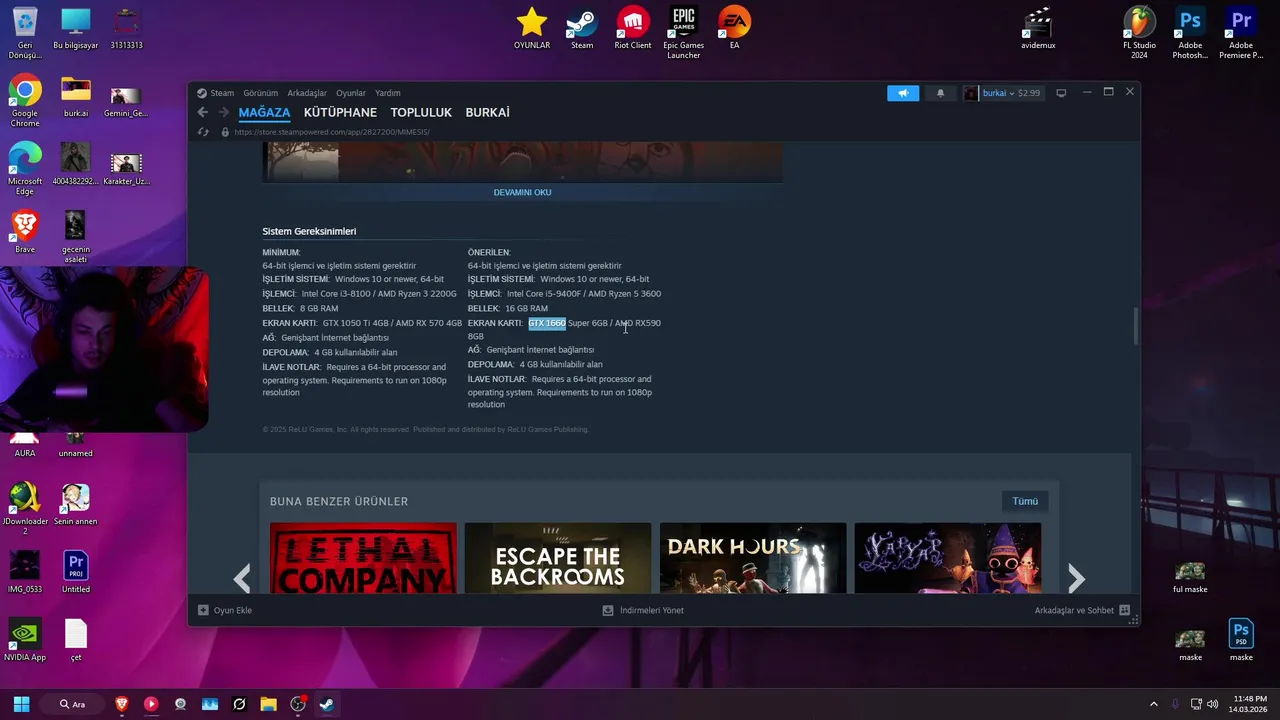The width and height of the screenshot is (1280, 720).
Task: Open the Microsoft Edge desktop shortcut
Action: (x=25, y=169)
